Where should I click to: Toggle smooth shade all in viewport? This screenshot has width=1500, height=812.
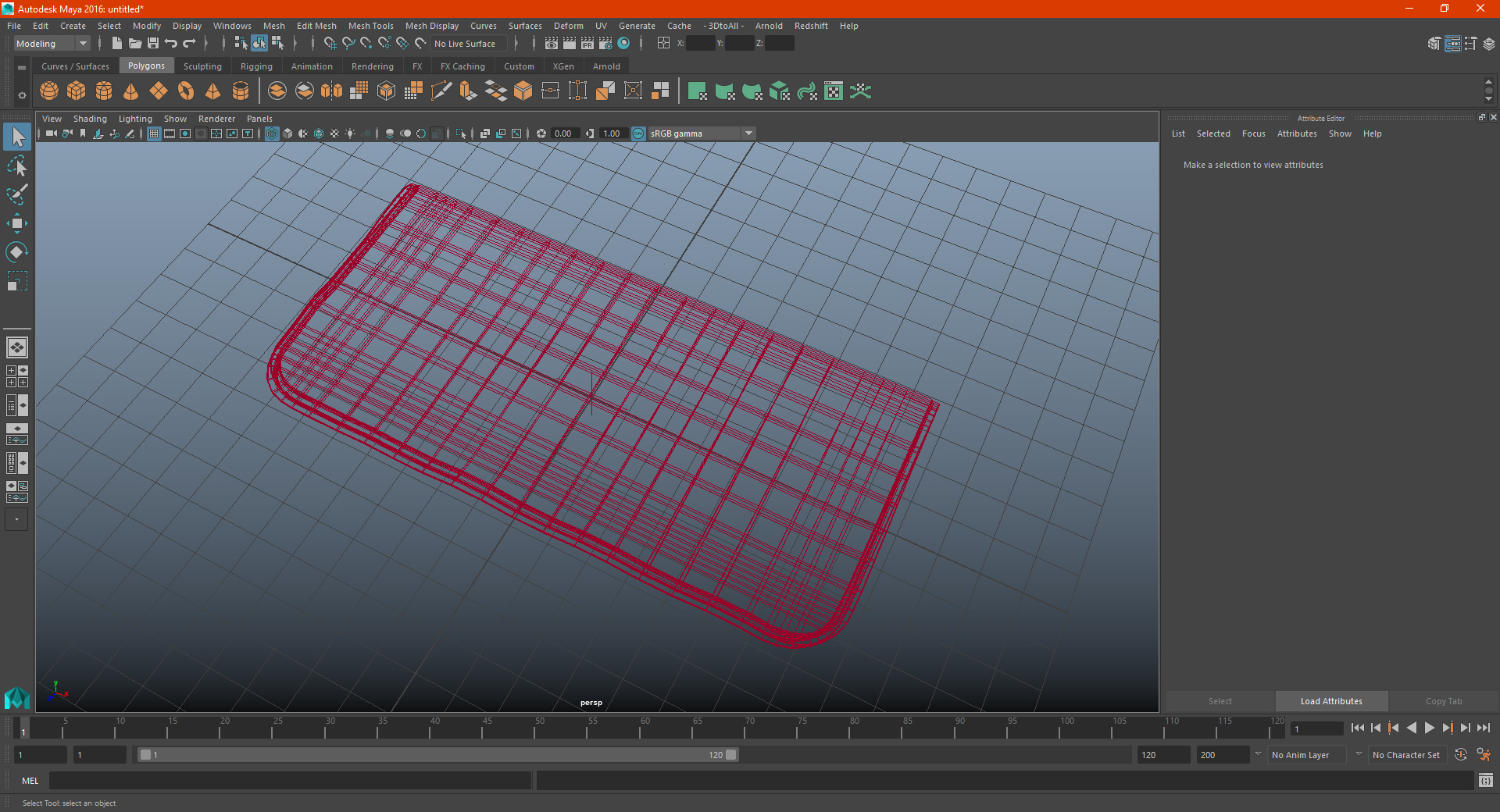point(287,134)
